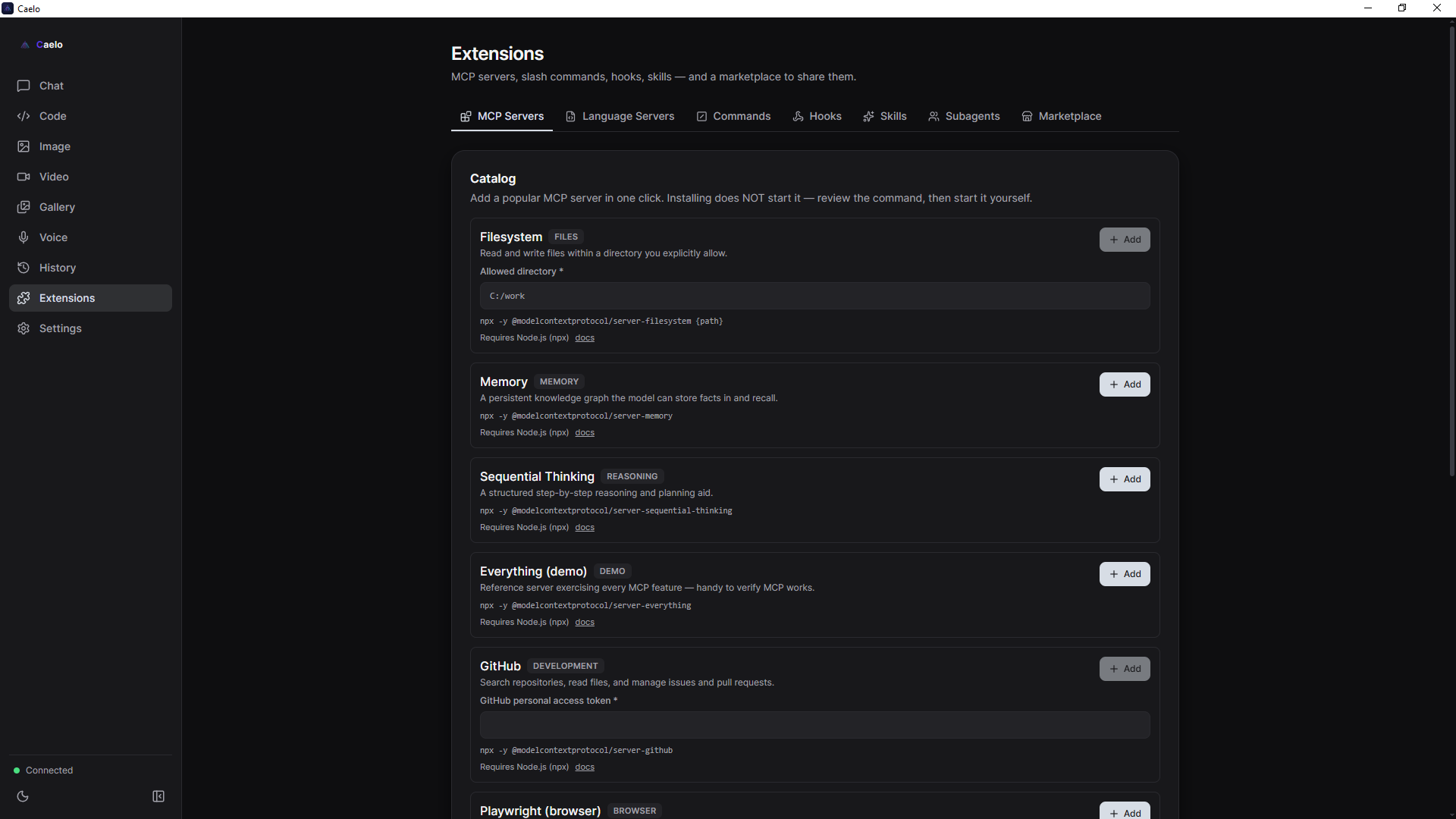Click the Caelo app icon in title bar
This screenshot has width=1456, height=819.
pos(8,8)
